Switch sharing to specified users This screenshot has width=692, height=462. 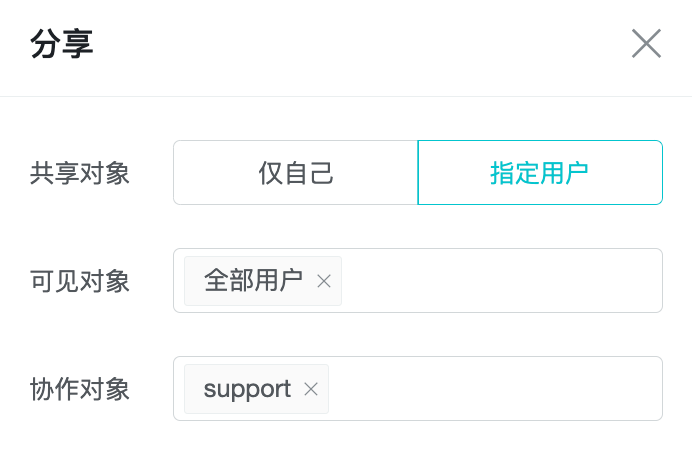[x=540, y=173]
